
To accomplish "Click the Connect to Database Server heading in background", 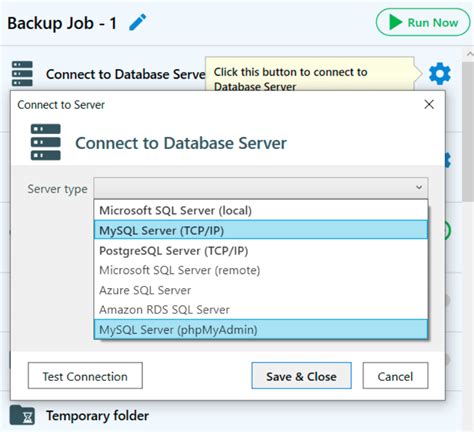I will [x=126, y=74].
